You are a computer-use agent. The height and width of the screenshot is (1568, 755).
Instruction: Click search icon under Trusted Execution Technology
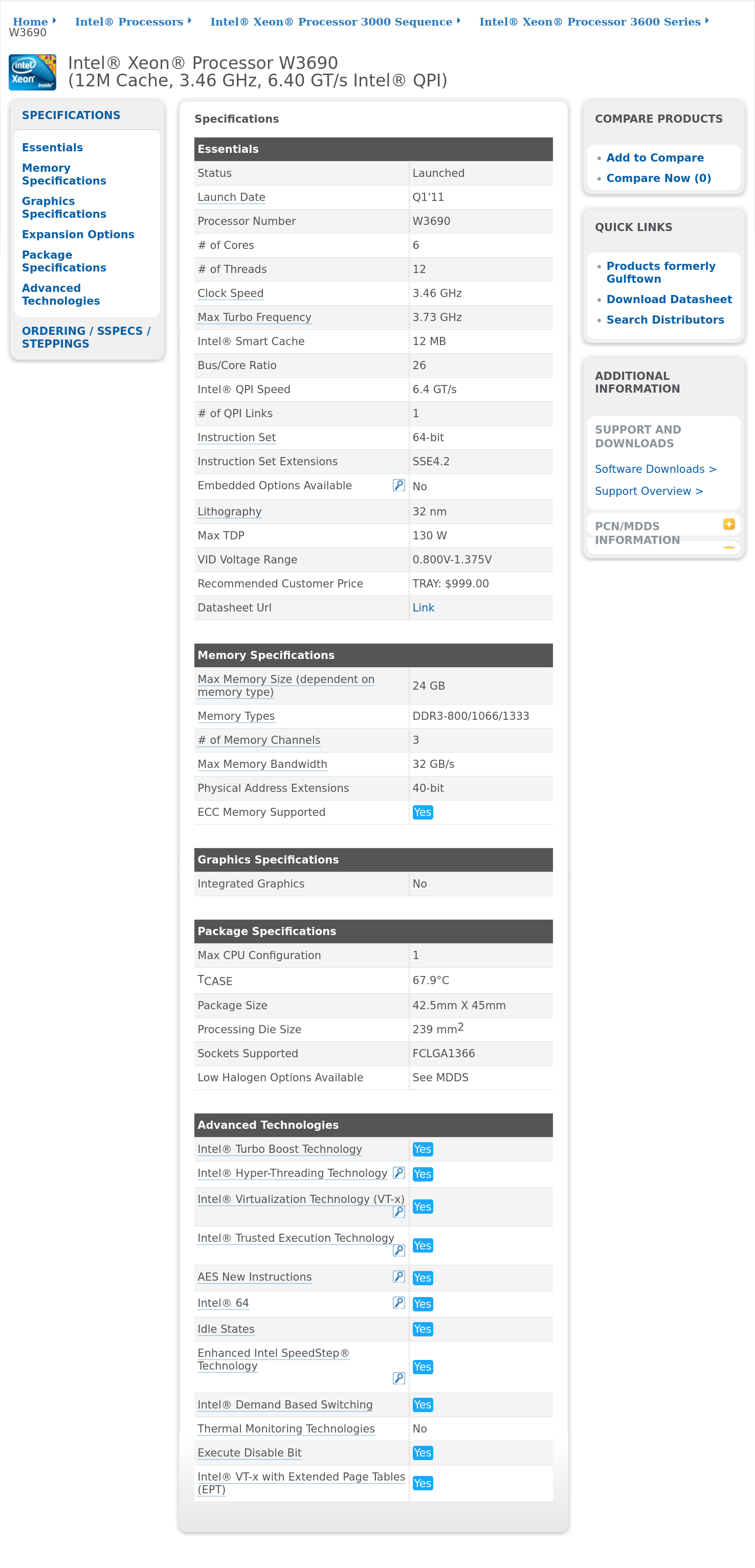click(398, 1251)
